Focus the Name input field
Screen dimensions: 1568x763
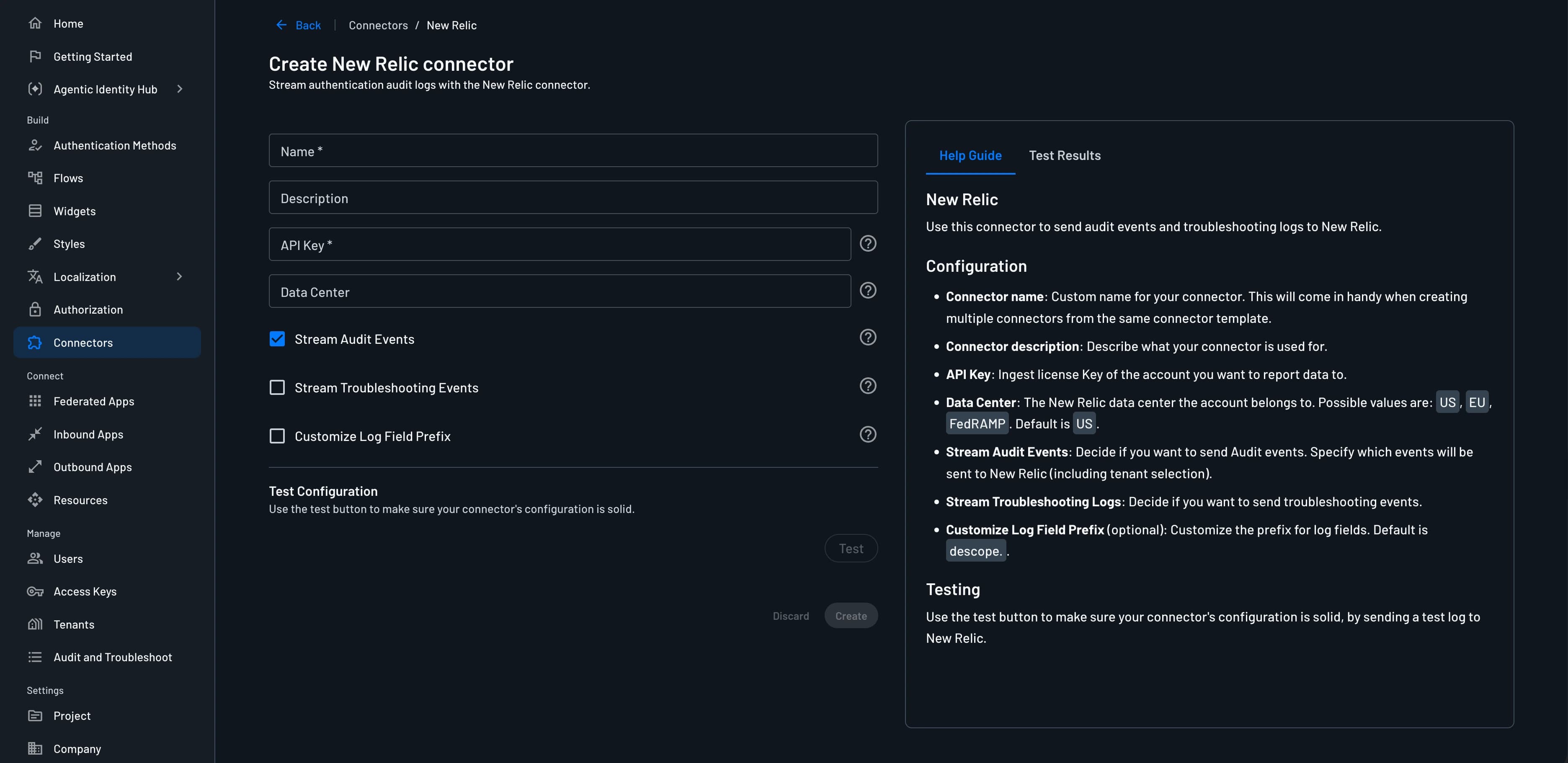coord(573,150)
